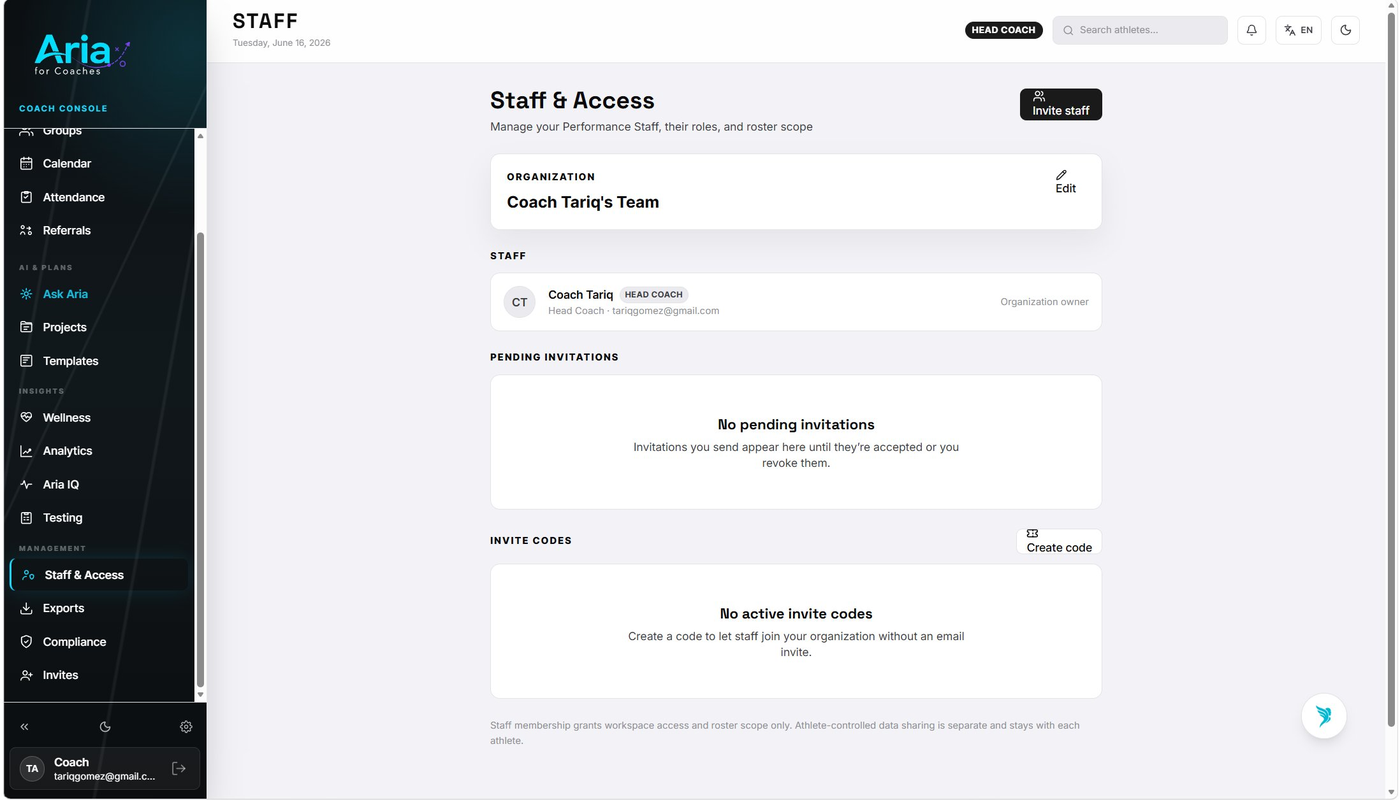Click the HEAD COACH badge in header

tap(1004, 30)
